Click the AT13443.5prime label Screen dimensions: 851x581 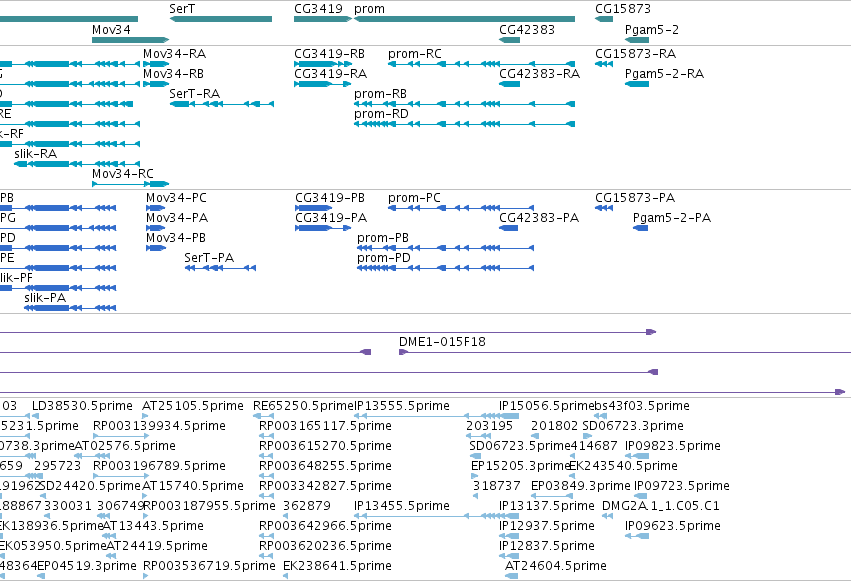pos(154,526)
